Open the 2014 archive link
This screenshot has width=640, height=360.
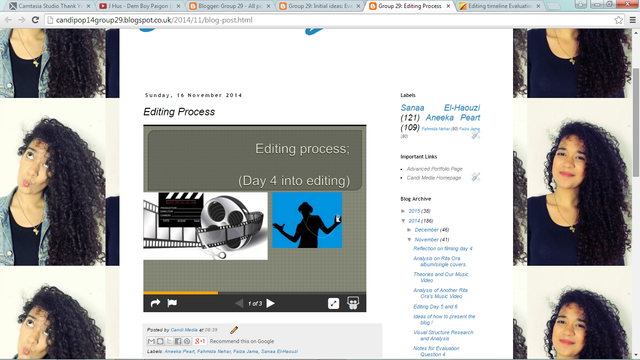(414, 221)
